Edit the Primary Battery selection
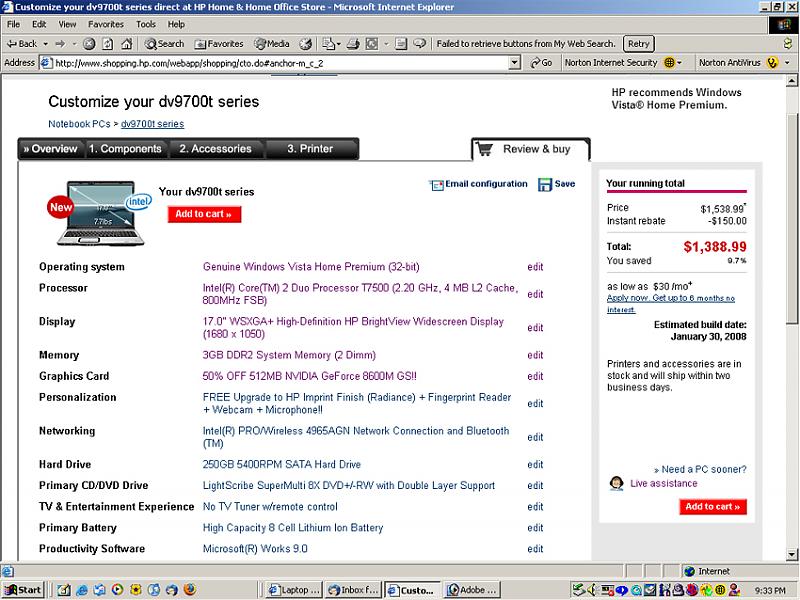The image size is (800, 600). click(535, 528)
